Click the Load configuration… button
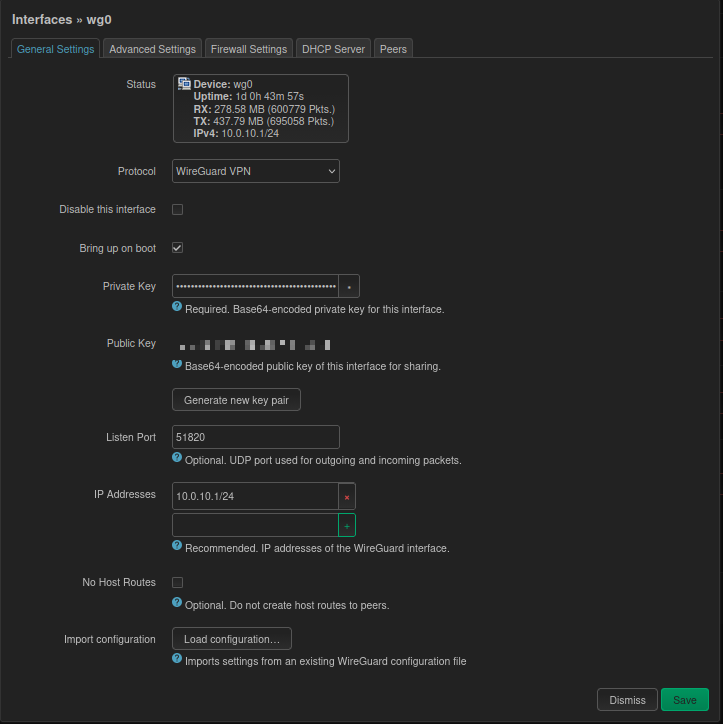 click(232, 639)
